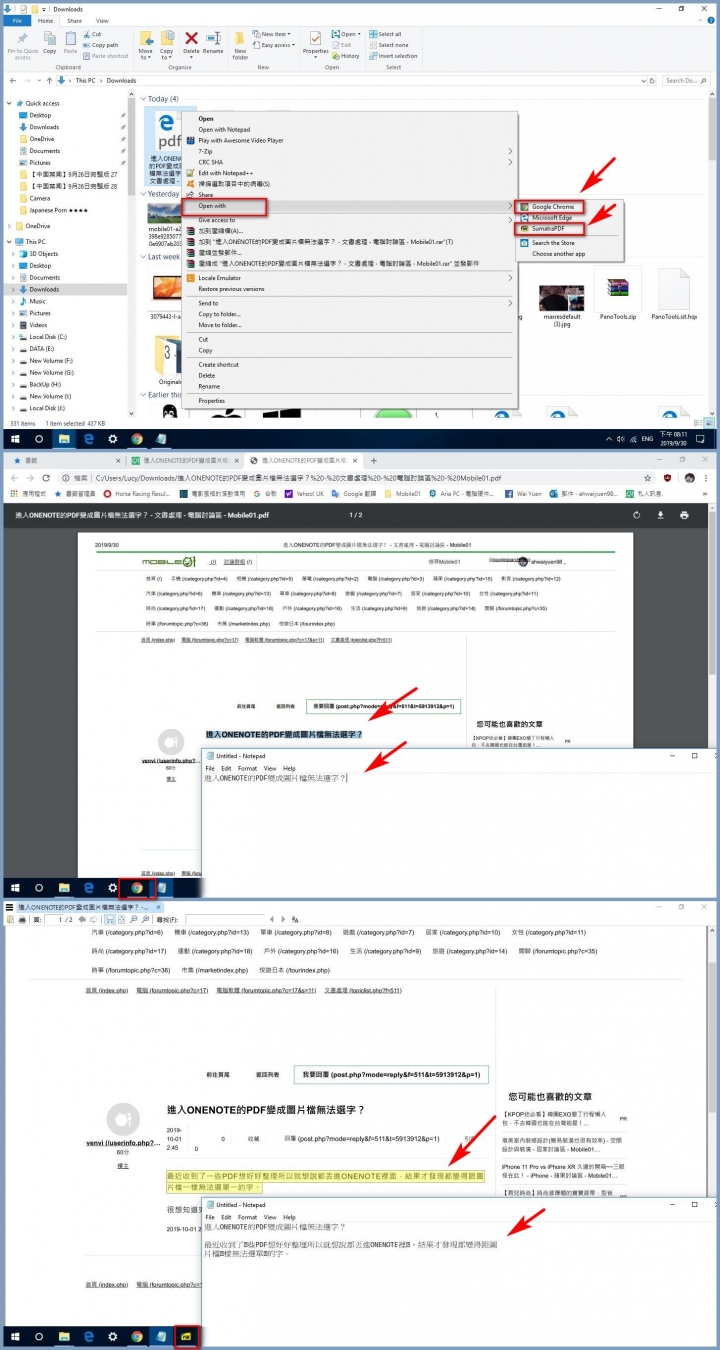Open Help menu in Notepad over SumatraPDF
Viewport: 720px width, 1350px height.
click(x=289, y=1217)
